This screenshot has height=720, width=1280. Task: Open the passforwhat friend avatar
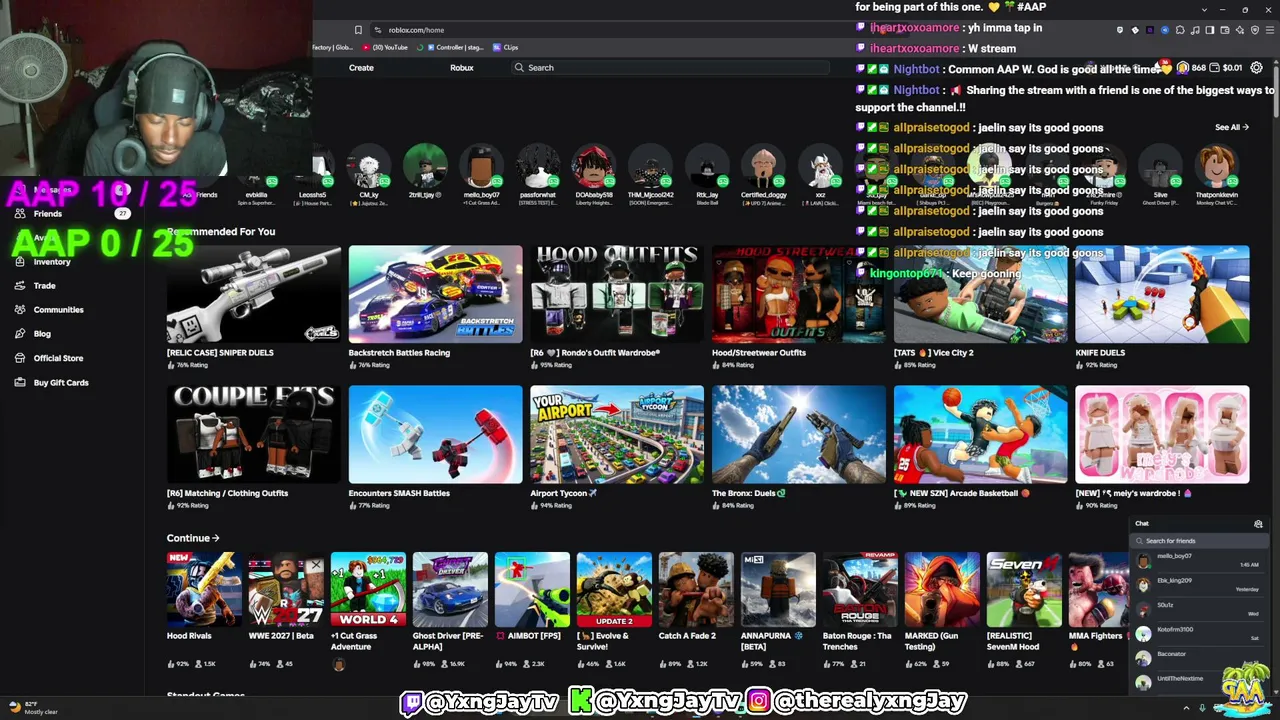538,167
